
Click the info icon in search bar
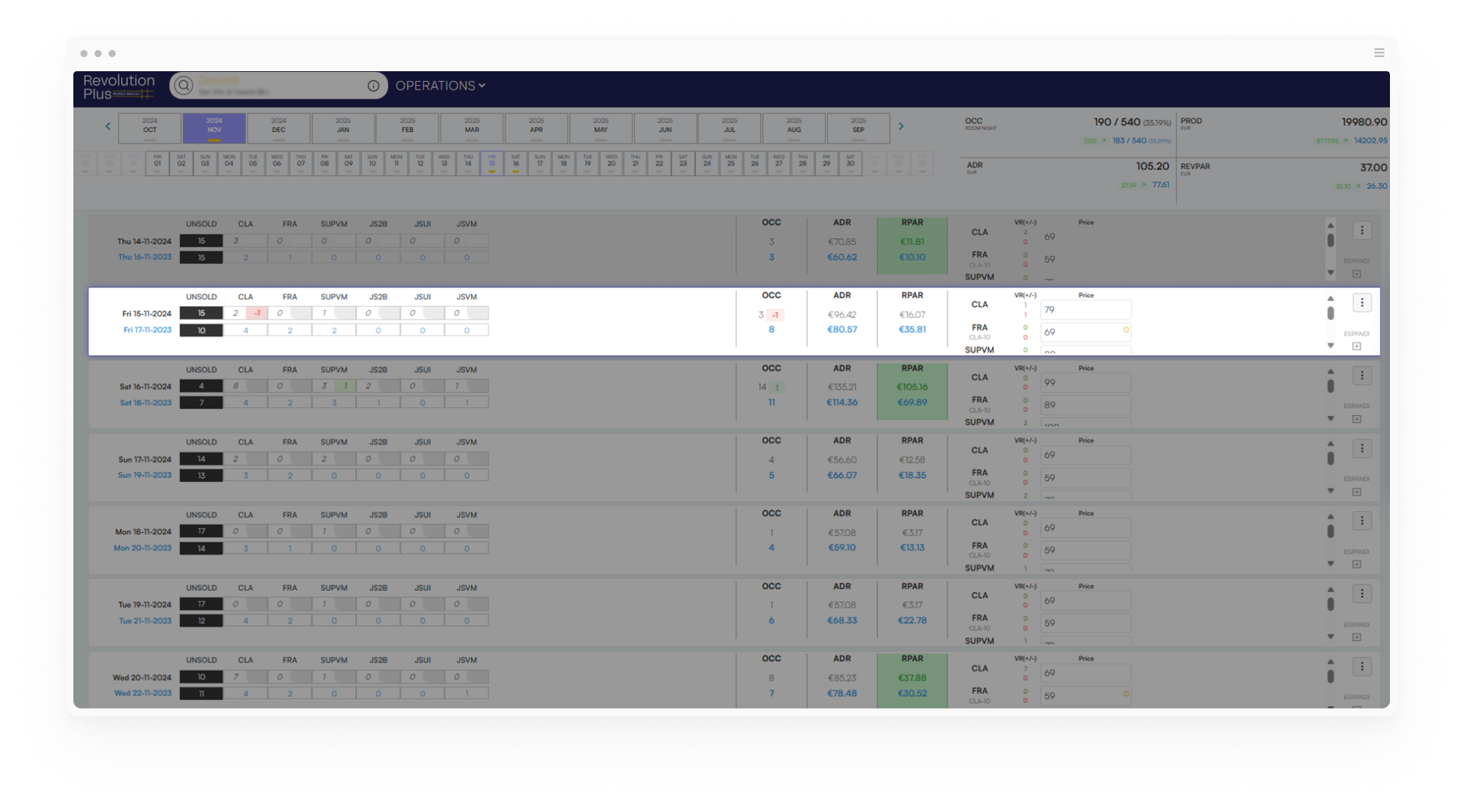[x=373, y=86]
